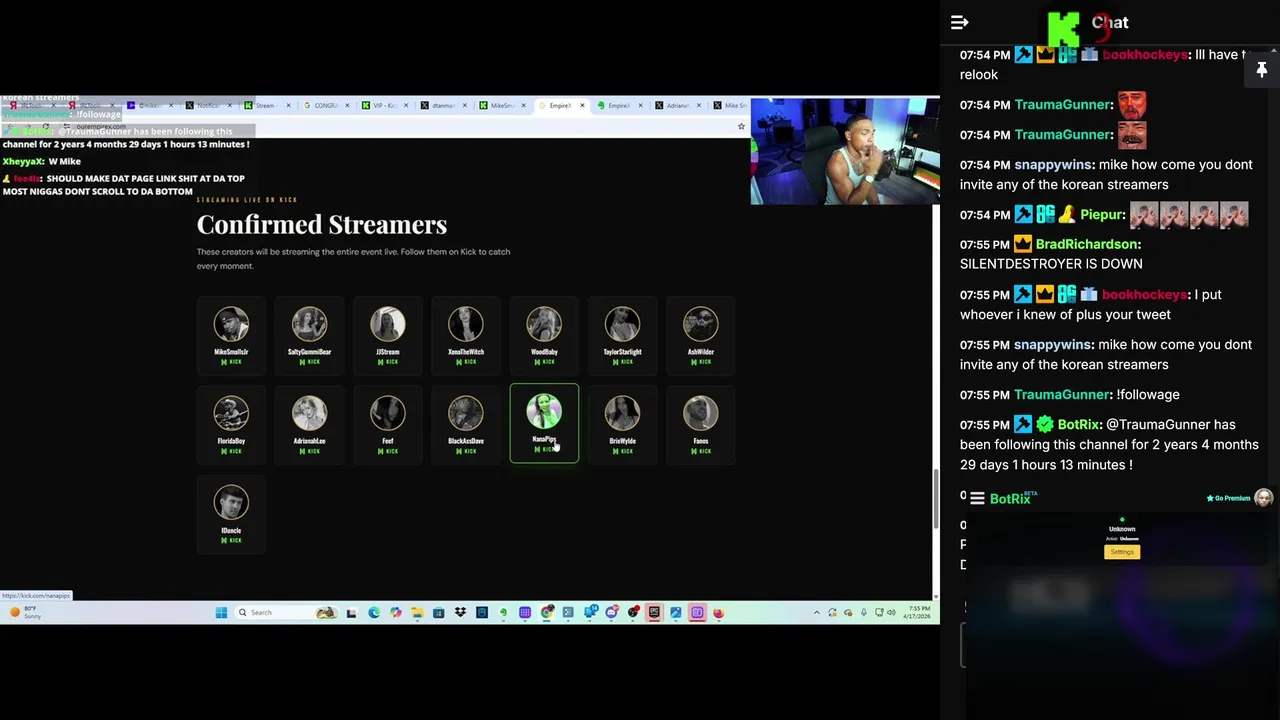
Task: Click bookhockeys username in top chat message
Action: [x=1144, y=55]
